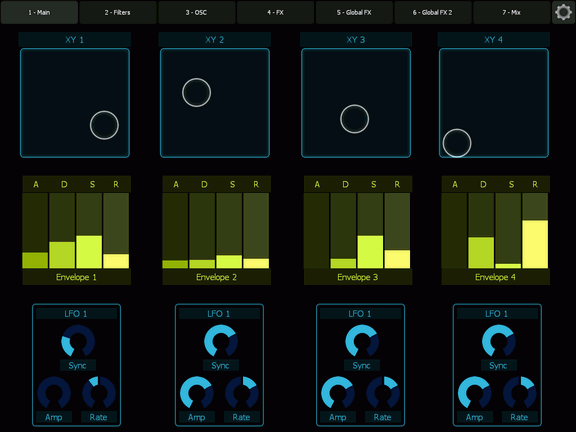This screenshot has height=432, width=576.
Task: Adjust the Amp knob below Envelope 2
Action: pos(197,393)
